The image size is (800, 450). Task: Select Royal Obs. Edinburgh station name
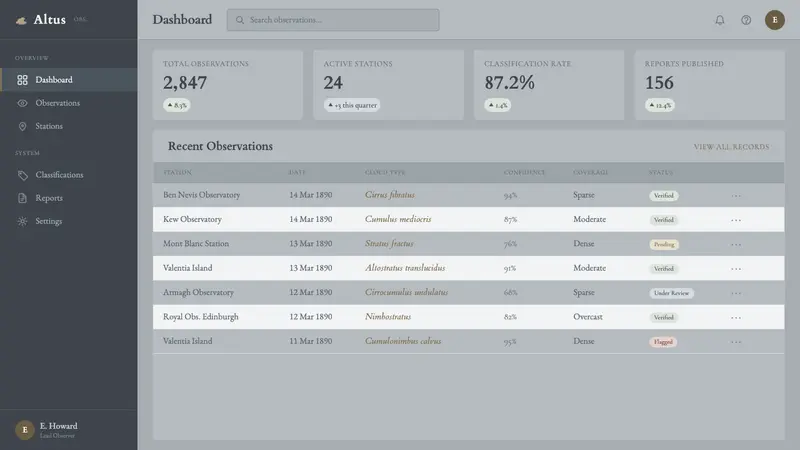click(201, 317)
